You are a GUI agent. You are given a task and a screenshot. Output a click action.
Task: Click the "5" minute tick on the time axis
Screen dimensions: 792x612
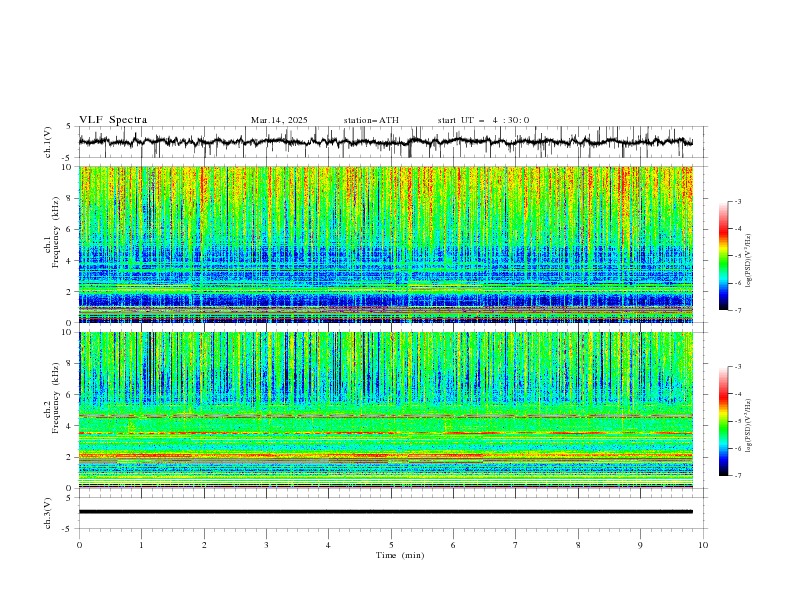tap(391, 545)
